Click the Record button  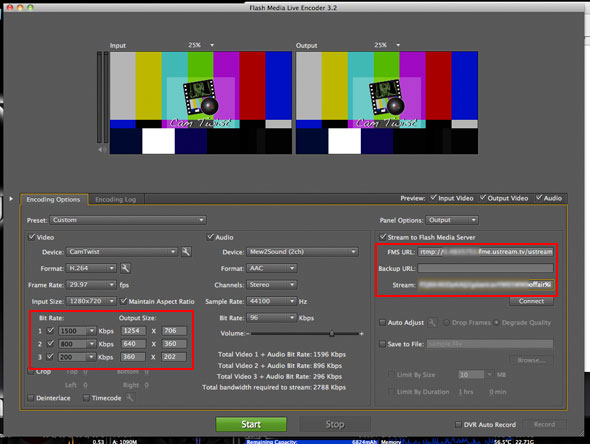click(x=544, y=424)
